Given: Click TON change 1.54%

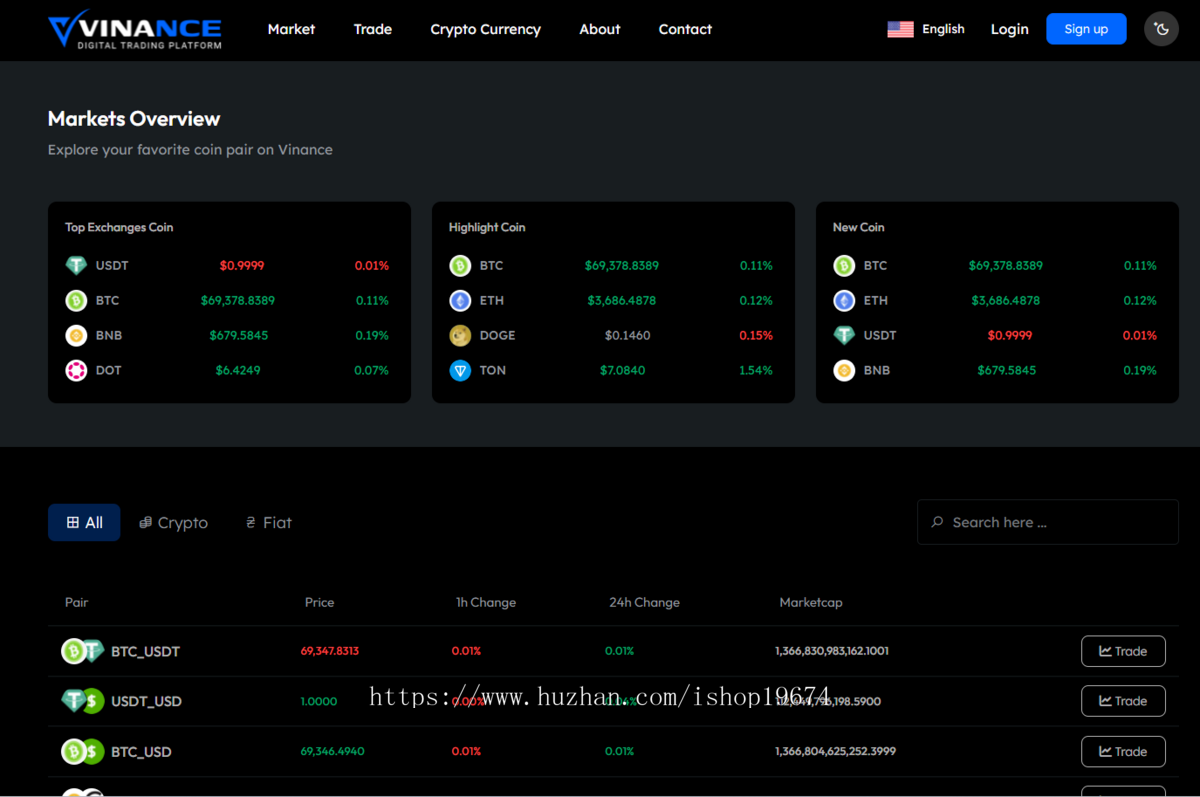Looking at the screenshot, I should (x=755, y=370).
